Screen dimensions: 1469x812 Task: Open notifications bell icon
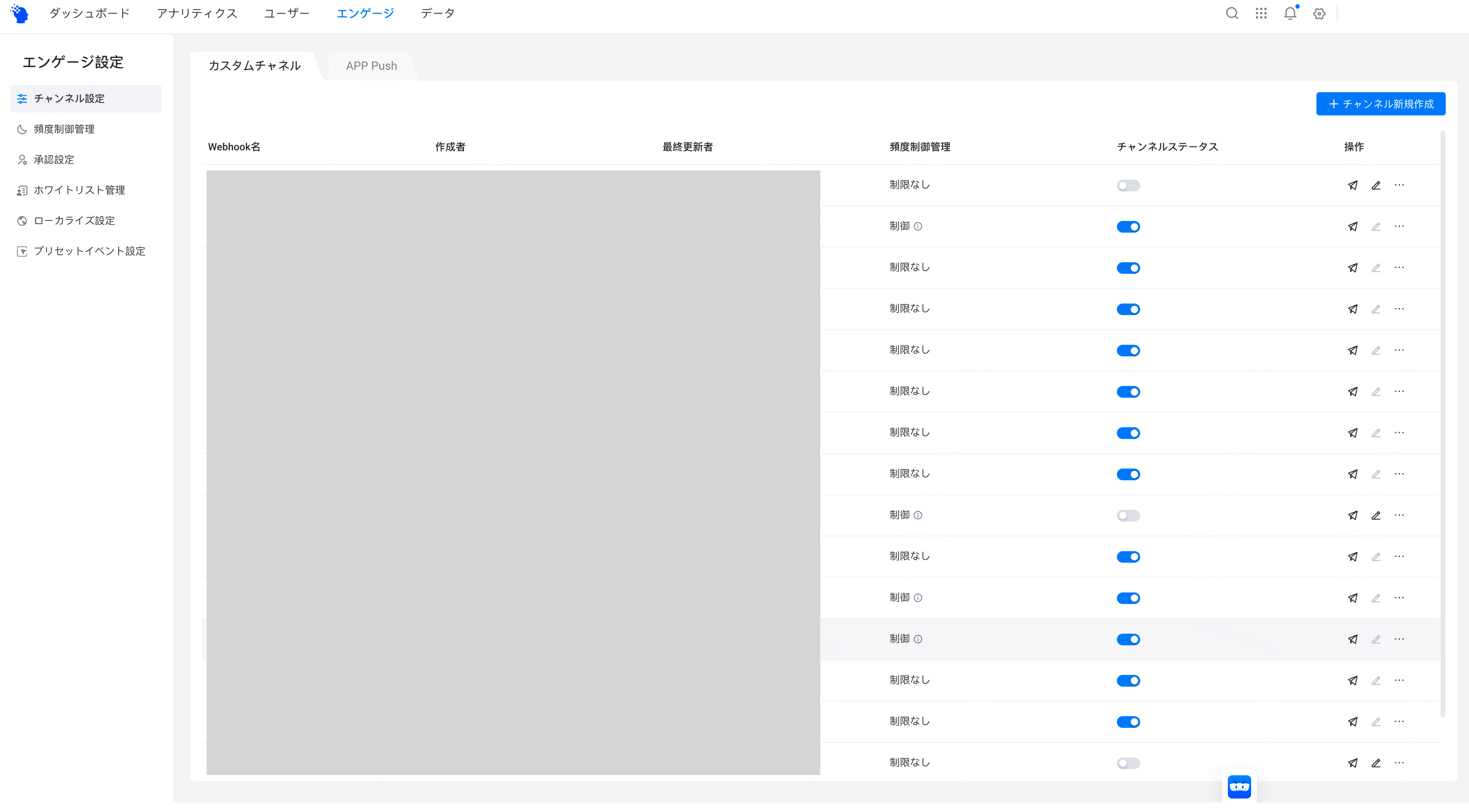(x=1290, y=13)
